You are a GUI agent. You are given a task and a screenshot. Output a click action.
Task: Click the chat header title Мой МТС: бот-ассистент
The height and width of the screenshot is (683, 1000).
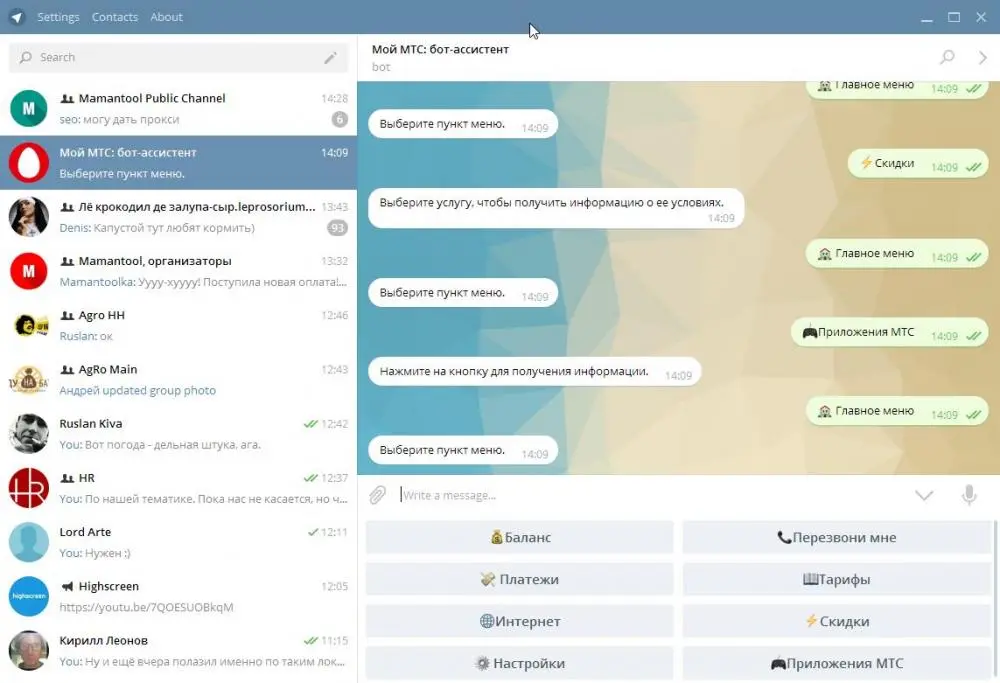(440, 49)
